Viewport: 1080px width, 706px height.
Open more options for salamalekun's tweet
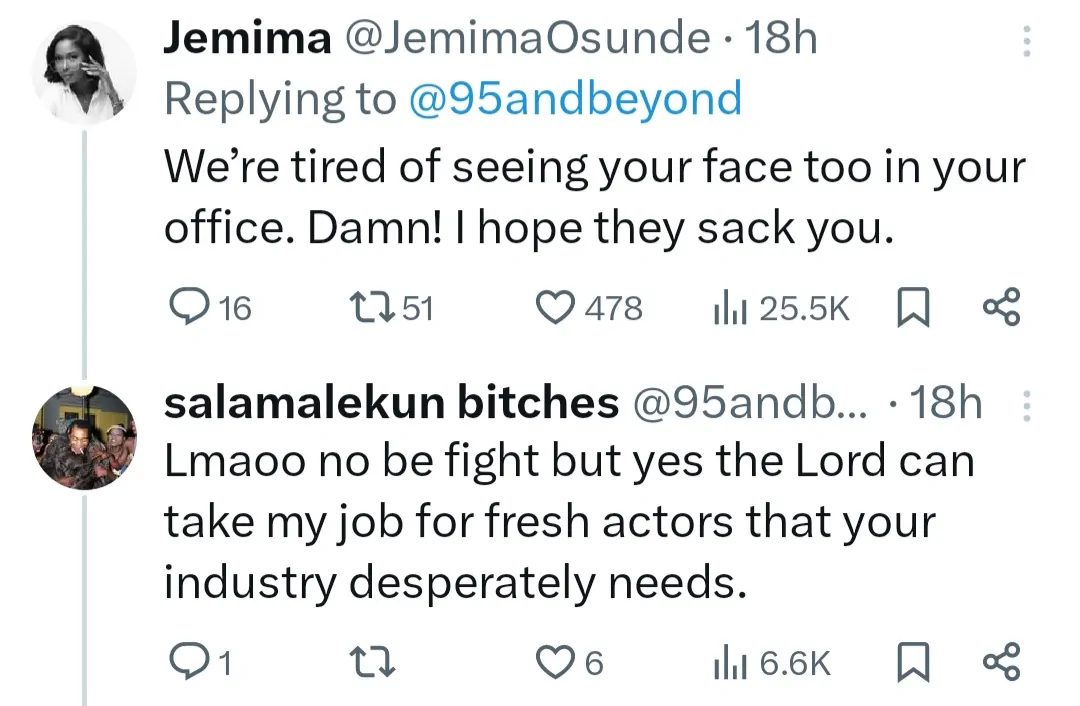(1024, 405)
